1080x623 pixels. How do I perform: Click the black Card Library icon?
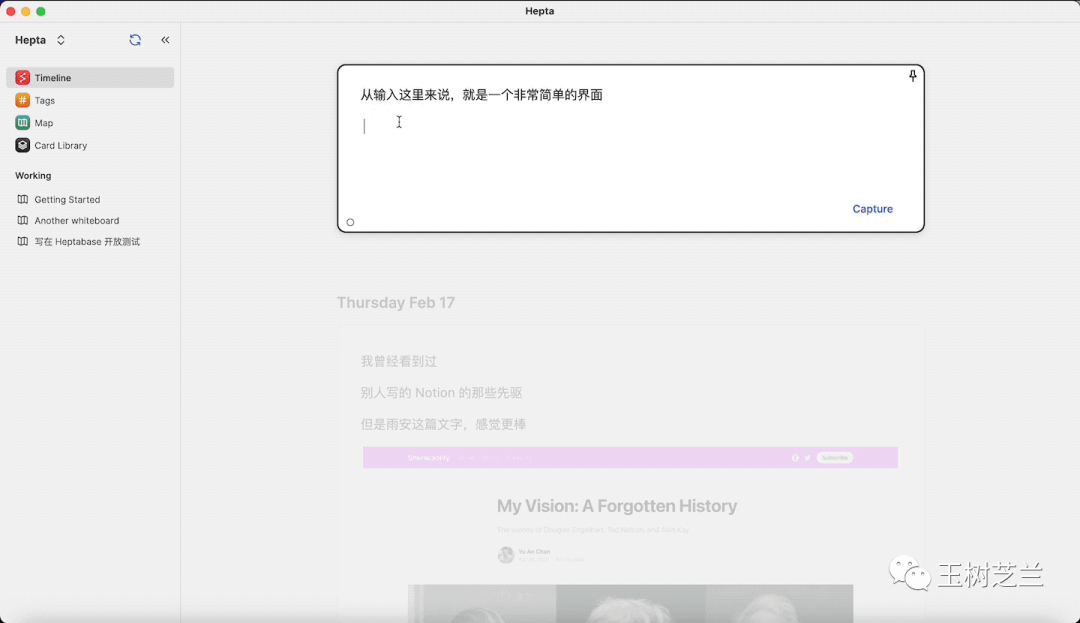point(23,145)
